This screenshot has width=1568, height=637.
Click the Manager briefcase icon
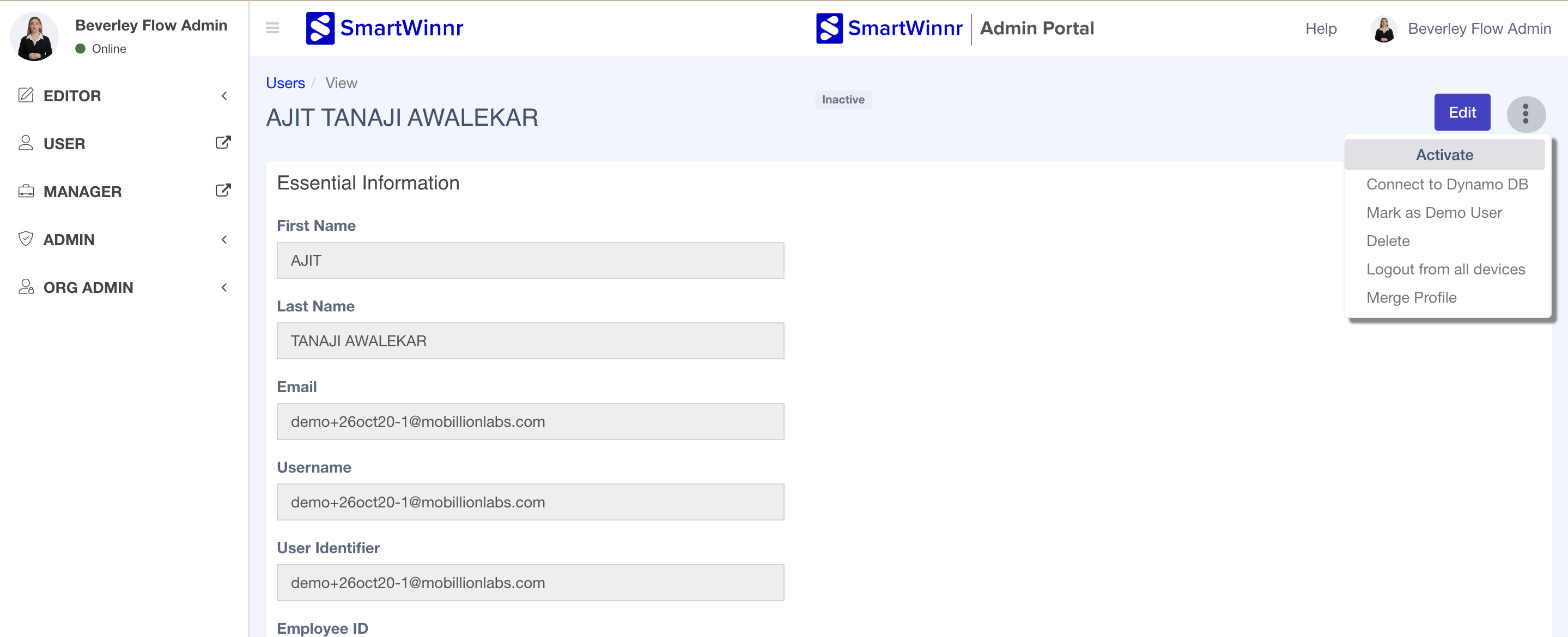click(26, 191)
